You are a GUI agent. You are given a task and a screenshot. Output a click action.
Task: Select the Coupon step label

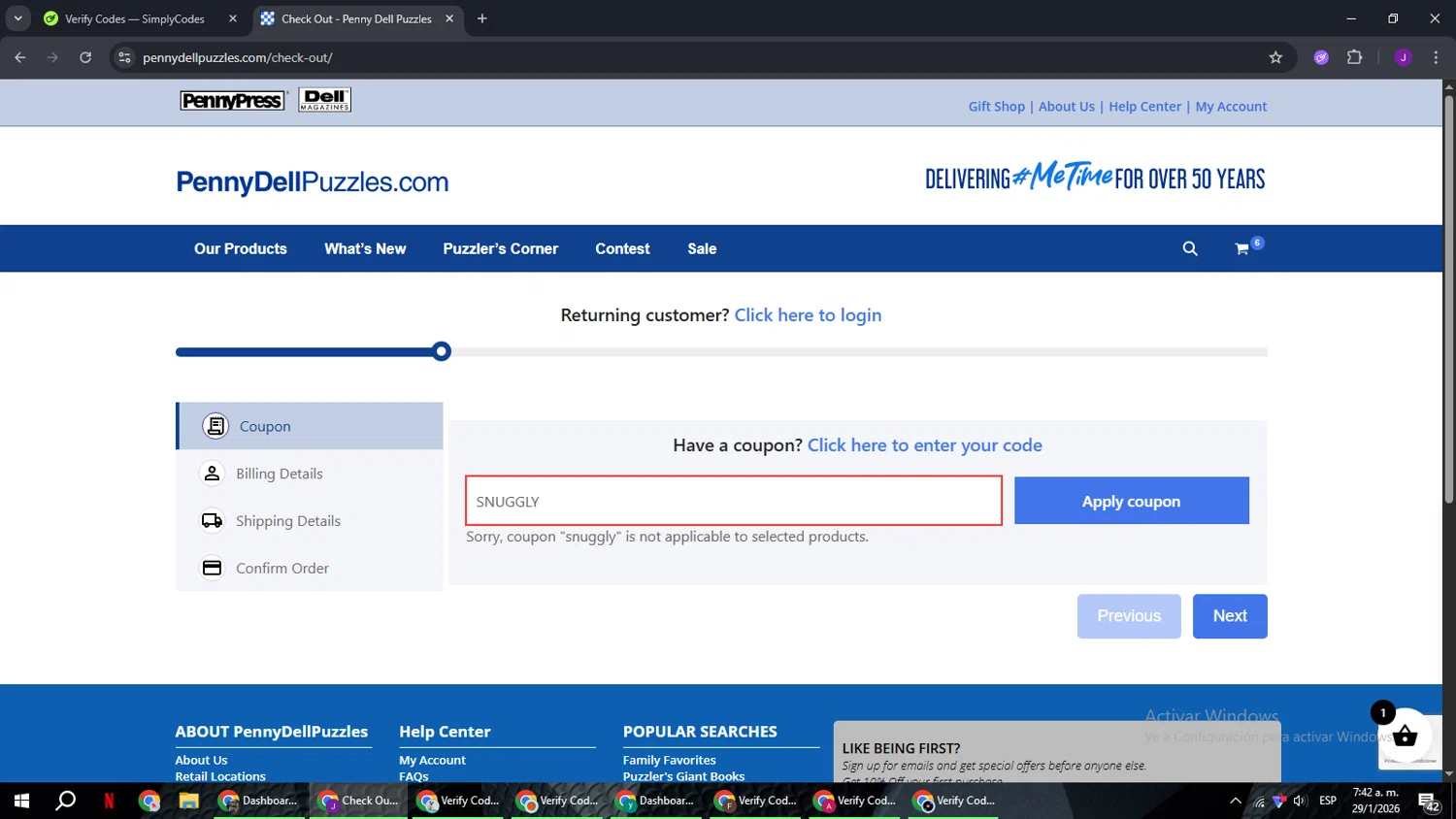tap(265, 426)
